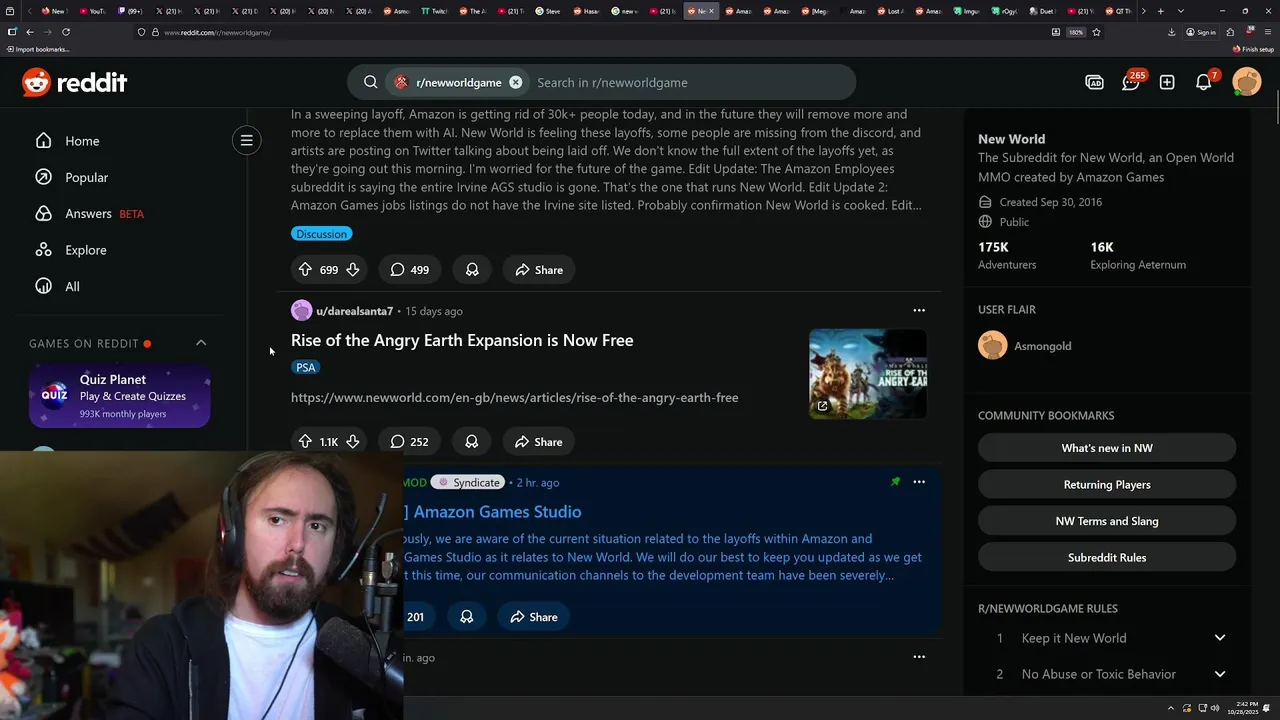The height and width of the screenshot is (720, 1280).
Task: Click Import bookmarks in bookmarks bar
Action: 38,49
